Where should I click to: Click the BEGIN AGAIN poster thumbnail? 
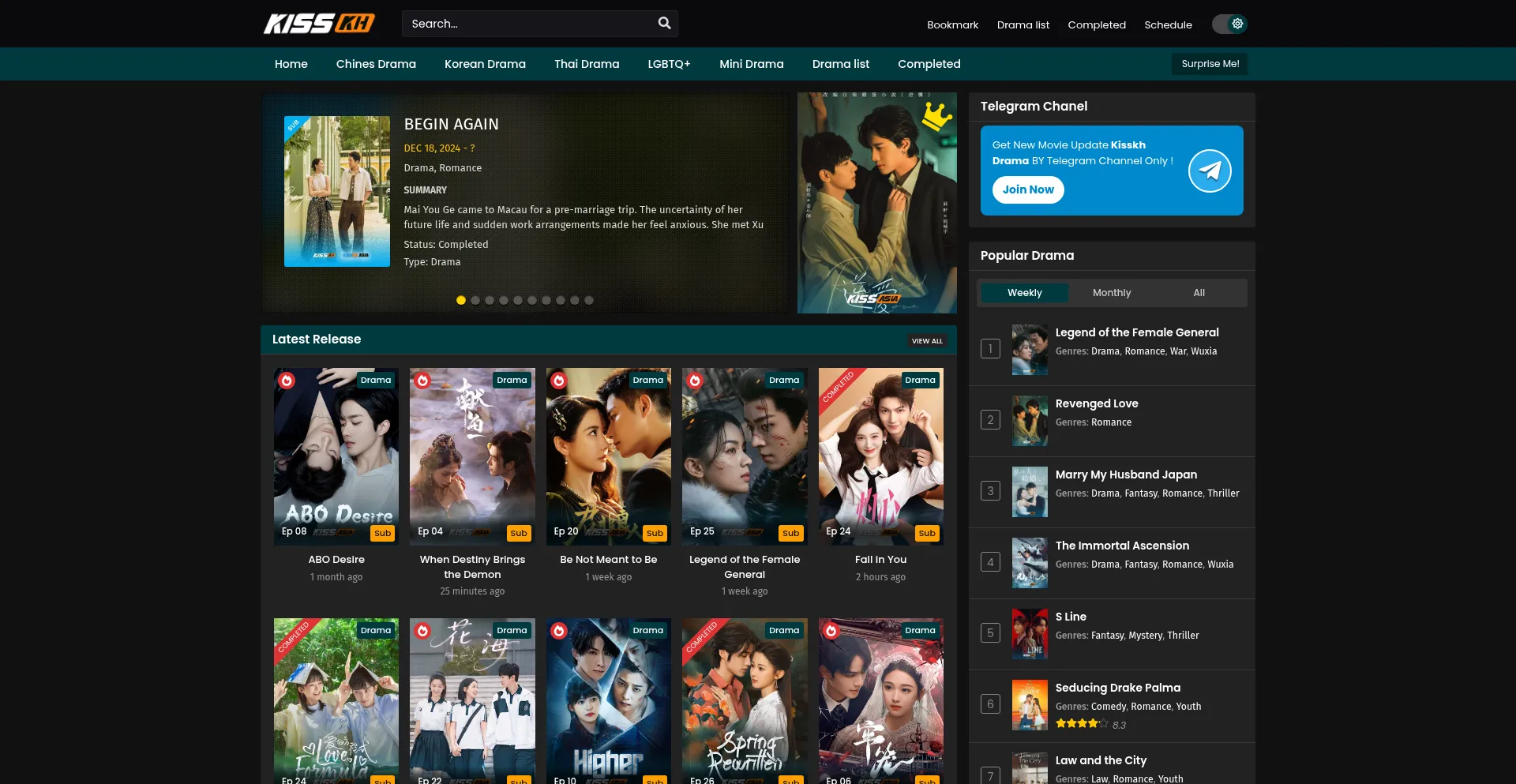(337, 192)
